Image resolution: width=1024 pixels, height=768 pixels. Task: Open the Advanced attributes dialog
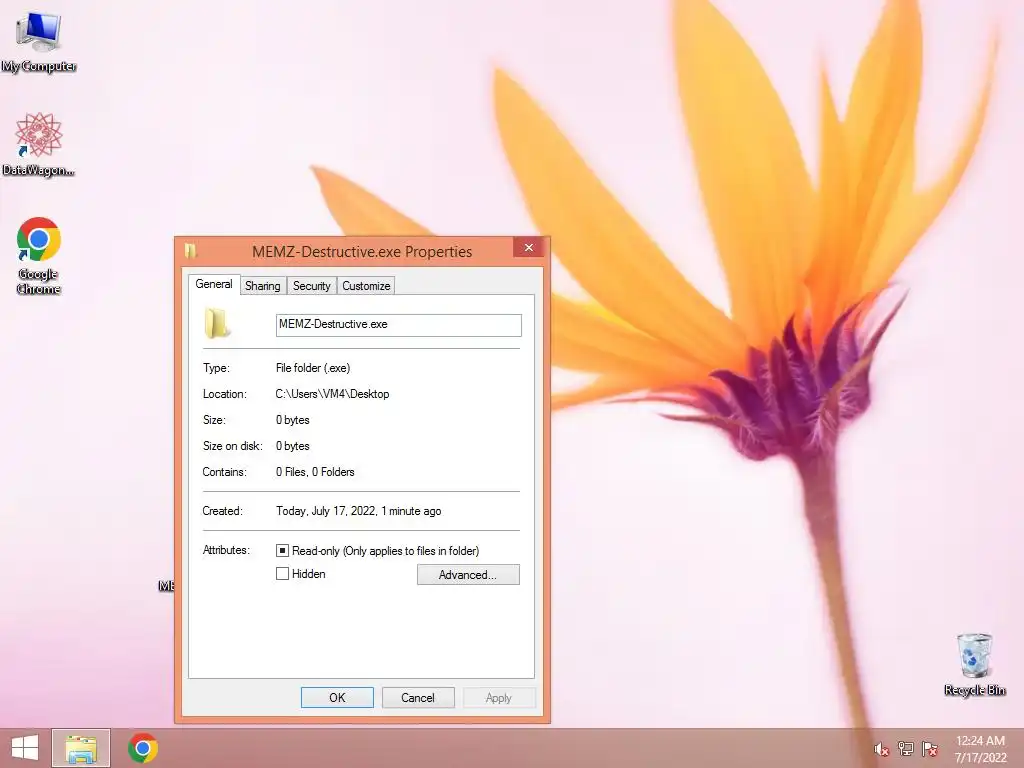pos(468,575)
